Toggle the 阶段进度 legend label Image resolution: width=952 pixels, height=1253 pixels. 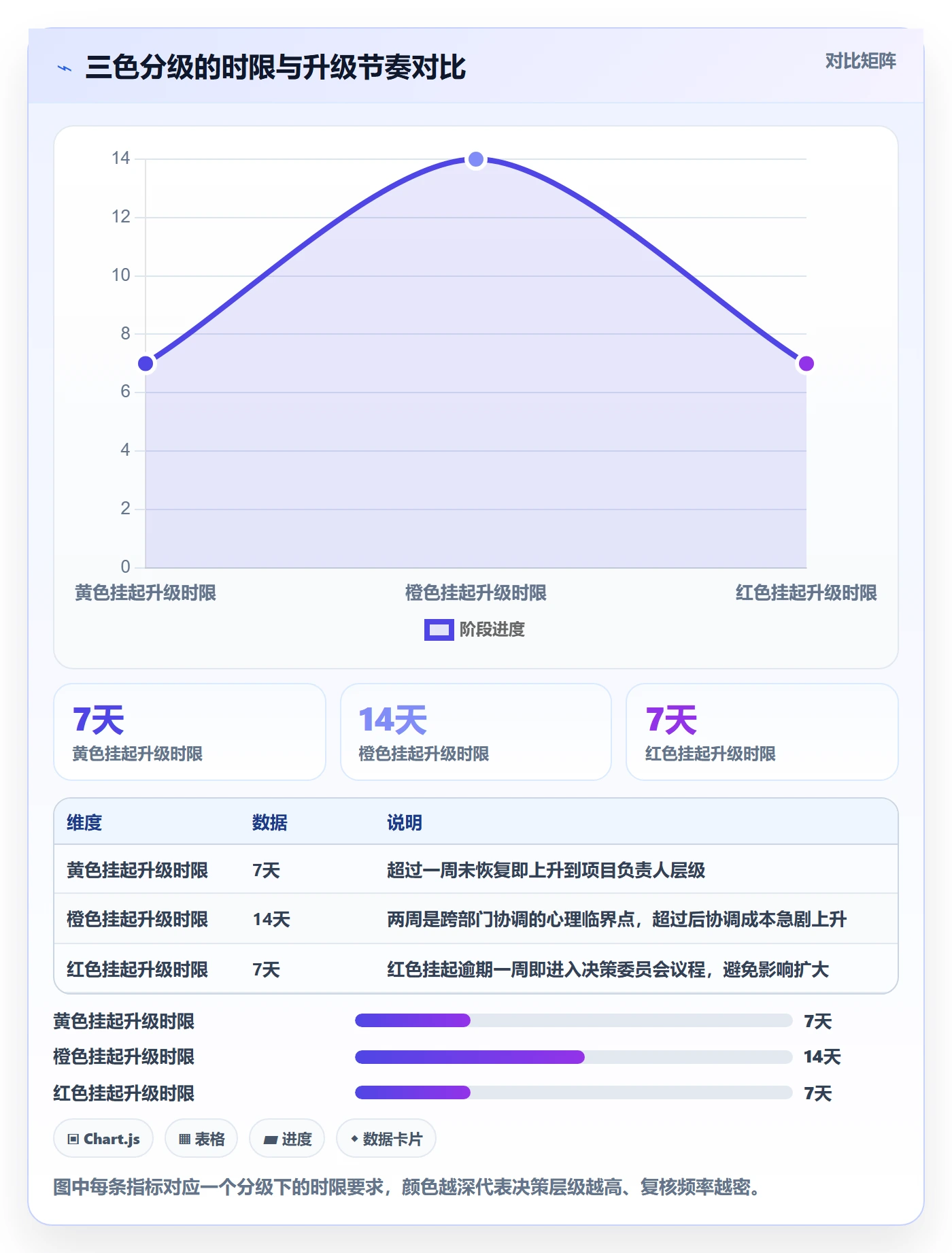click(x=492, y=630)
